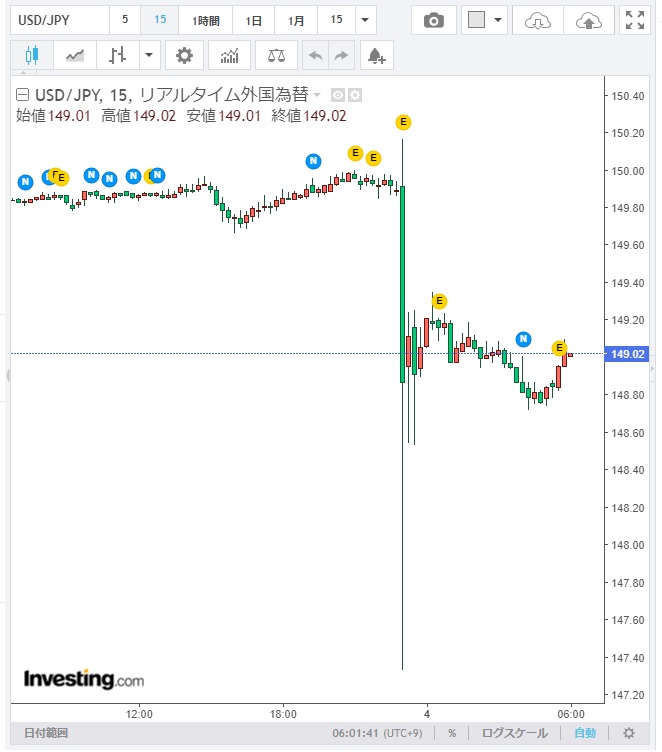Load chart layout with cloud download icon

point(537,21)
